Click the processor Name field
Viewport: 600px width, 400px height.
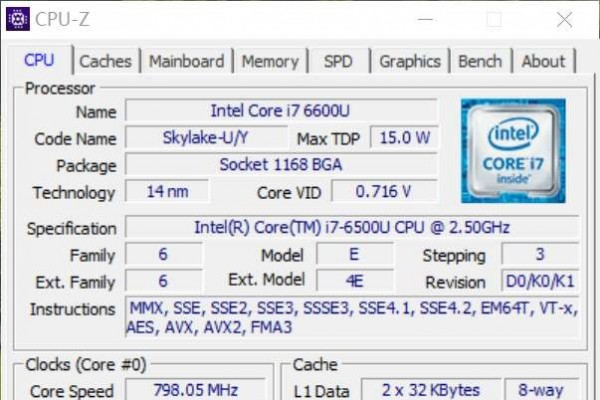coord(280,110)
